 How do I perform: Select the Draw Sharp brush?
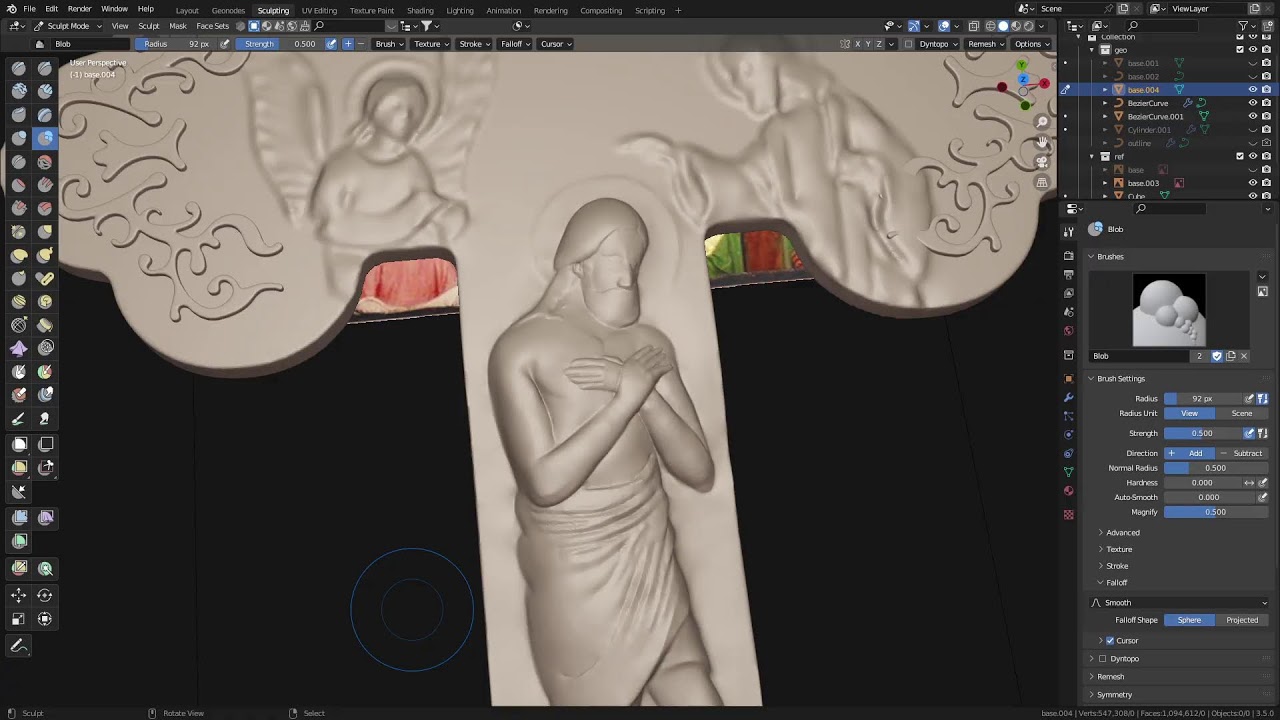click(x=45, y=68)
